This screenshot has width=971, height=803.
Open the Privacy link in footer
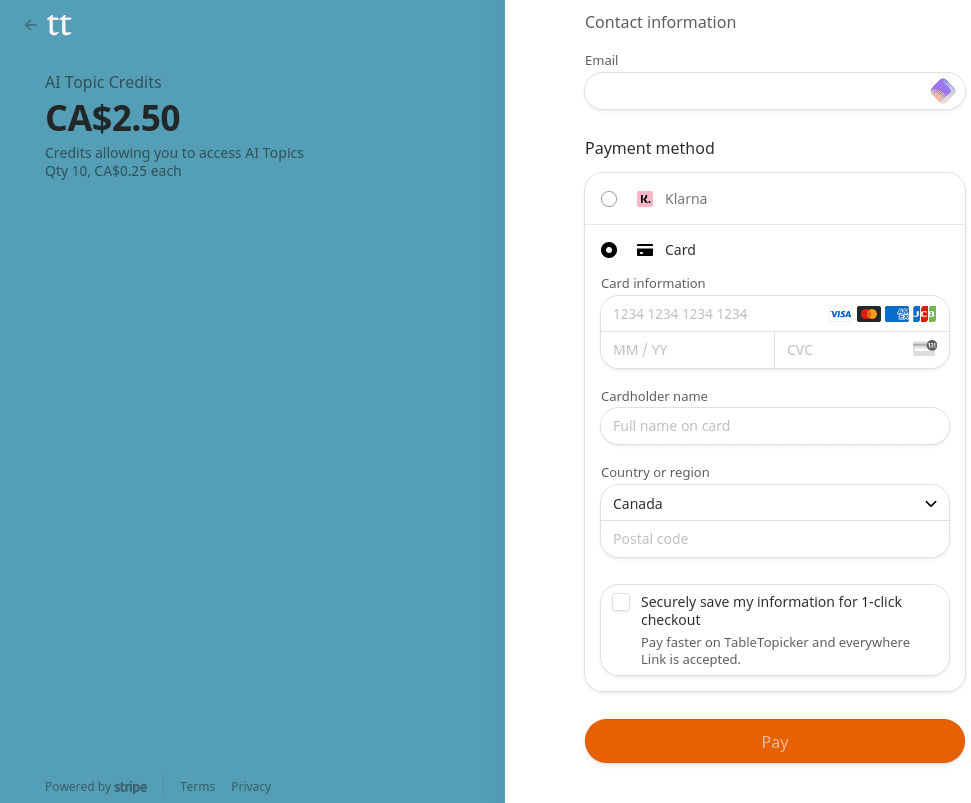point(251,787)
